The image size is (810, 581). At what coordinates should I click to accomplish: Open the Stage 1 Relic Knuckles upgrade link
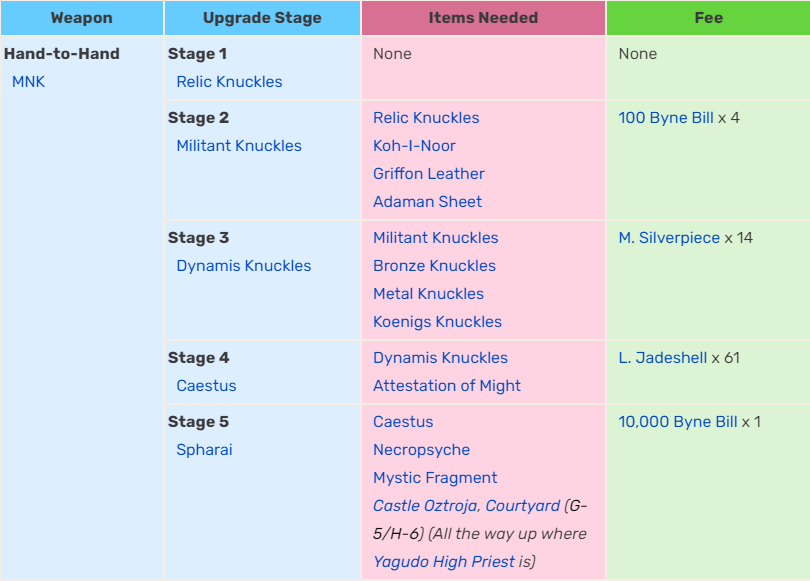pos(229,82)
